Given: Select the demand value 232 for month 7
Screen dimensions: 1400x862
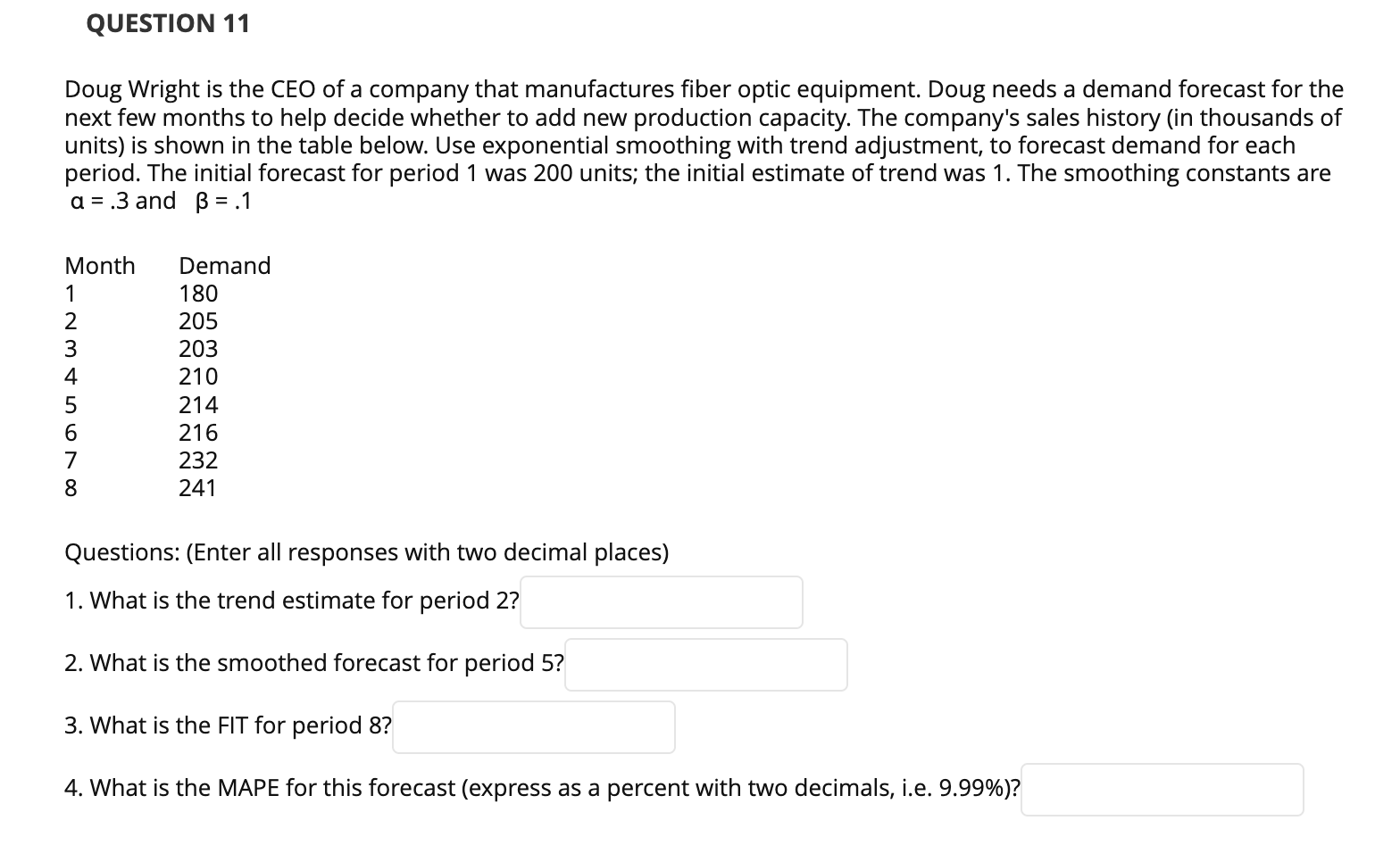Looking at the screenshot, I should point(197,460).
